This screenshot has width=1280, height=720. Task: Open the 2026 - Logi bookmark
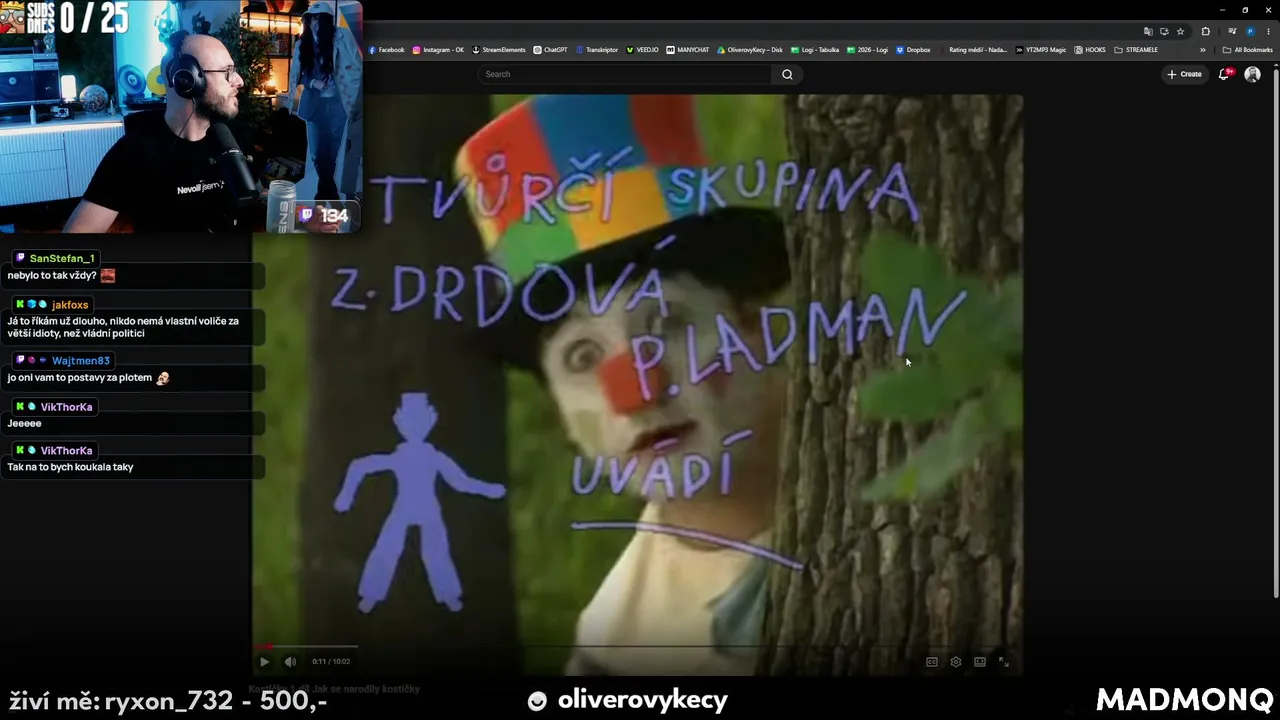867,50
